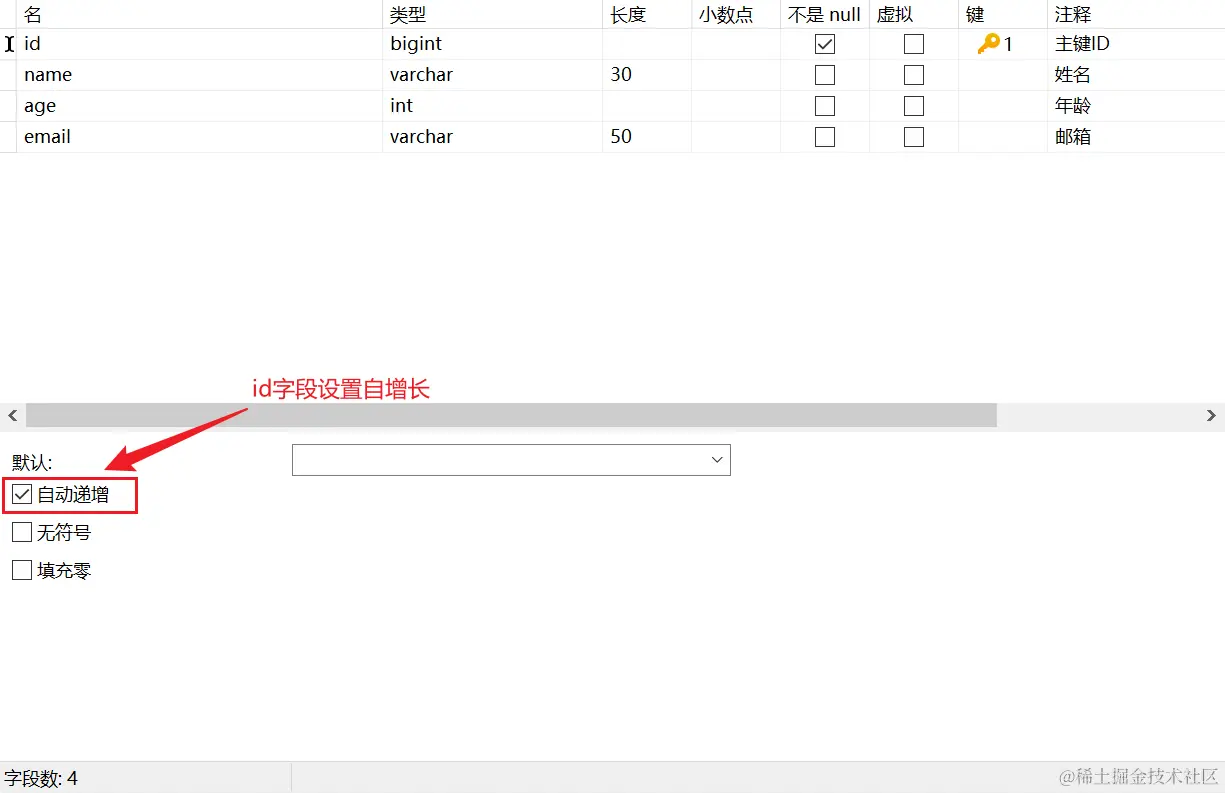Enable the 无符号 checkbox

point(22,532)
